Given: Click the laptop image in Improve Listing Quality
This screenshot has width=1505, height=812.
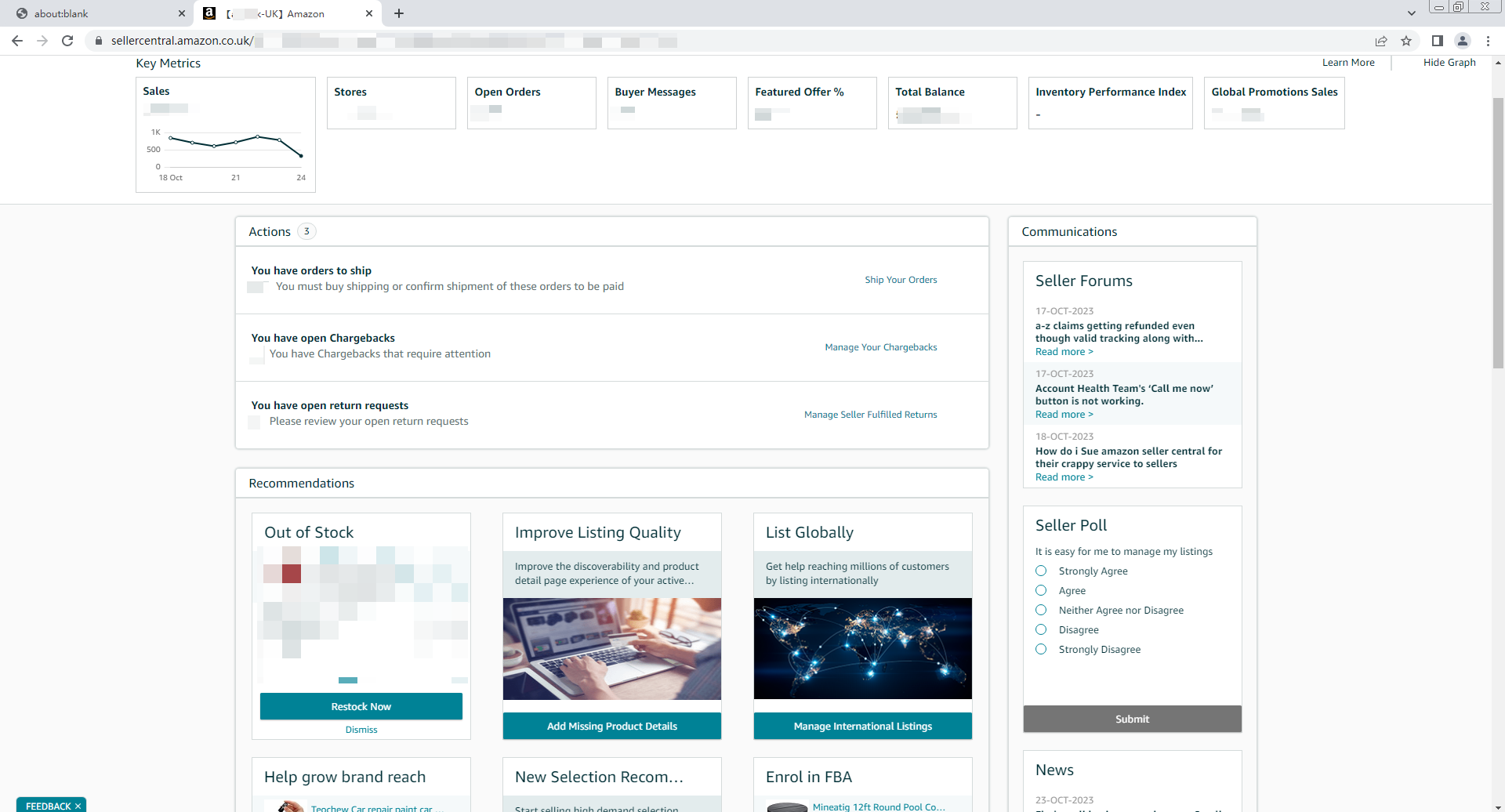Looking at the screenshot, I should [611, 649].
